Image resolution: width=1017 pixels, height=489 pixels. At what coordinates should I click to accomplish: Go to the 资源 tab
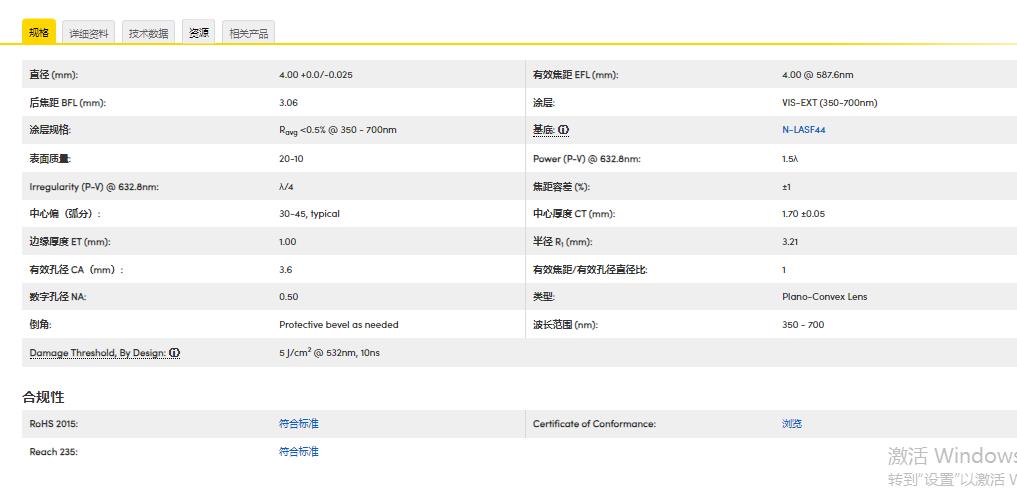[x=199, y=33]
